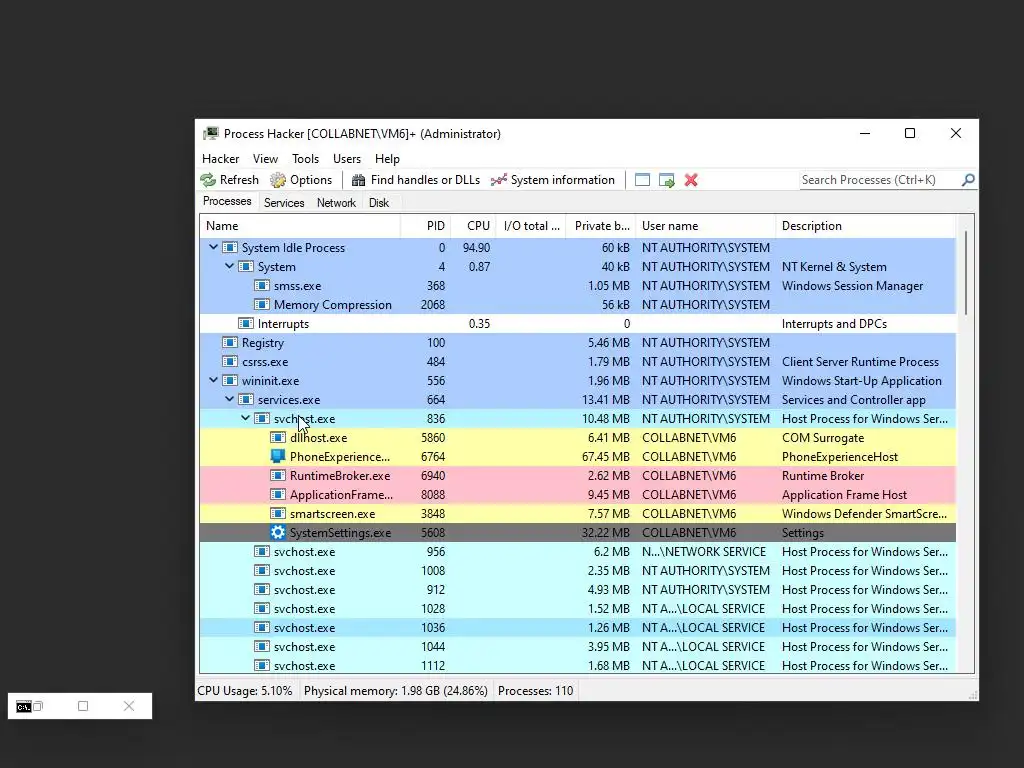1024x768 pixels.
Task: Collapse services.exe tree node
Action: click(x=229, y=399)
